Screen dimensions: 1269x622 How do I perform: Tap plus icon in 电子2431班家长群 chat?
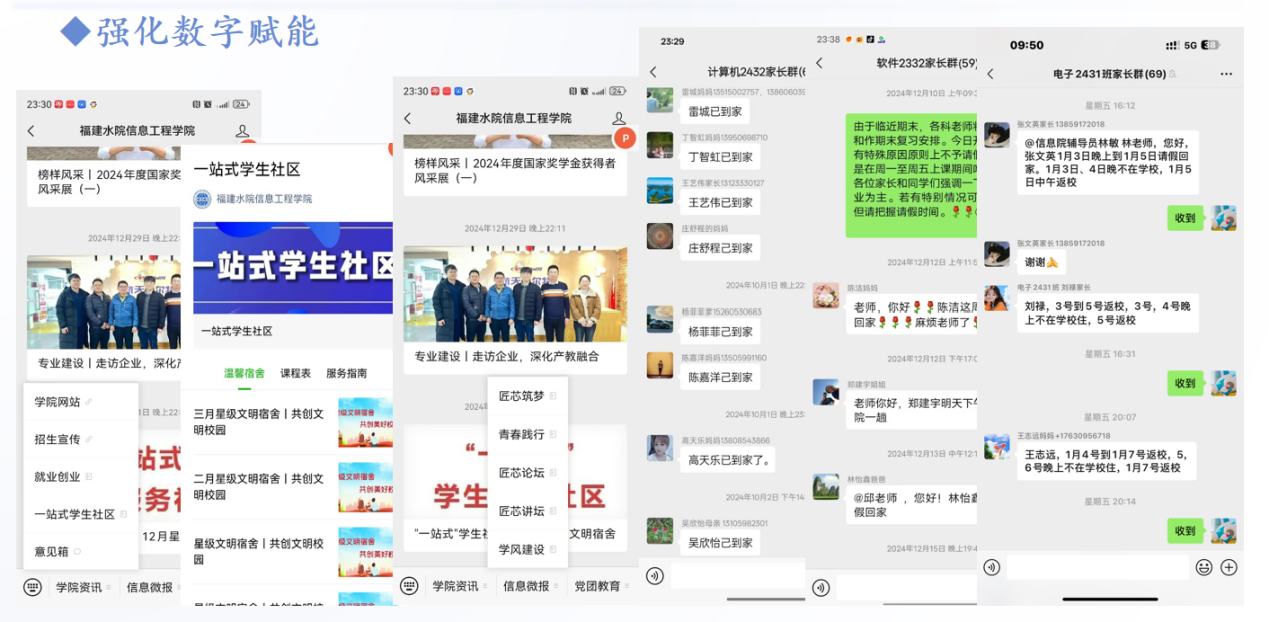point(1229,567)
